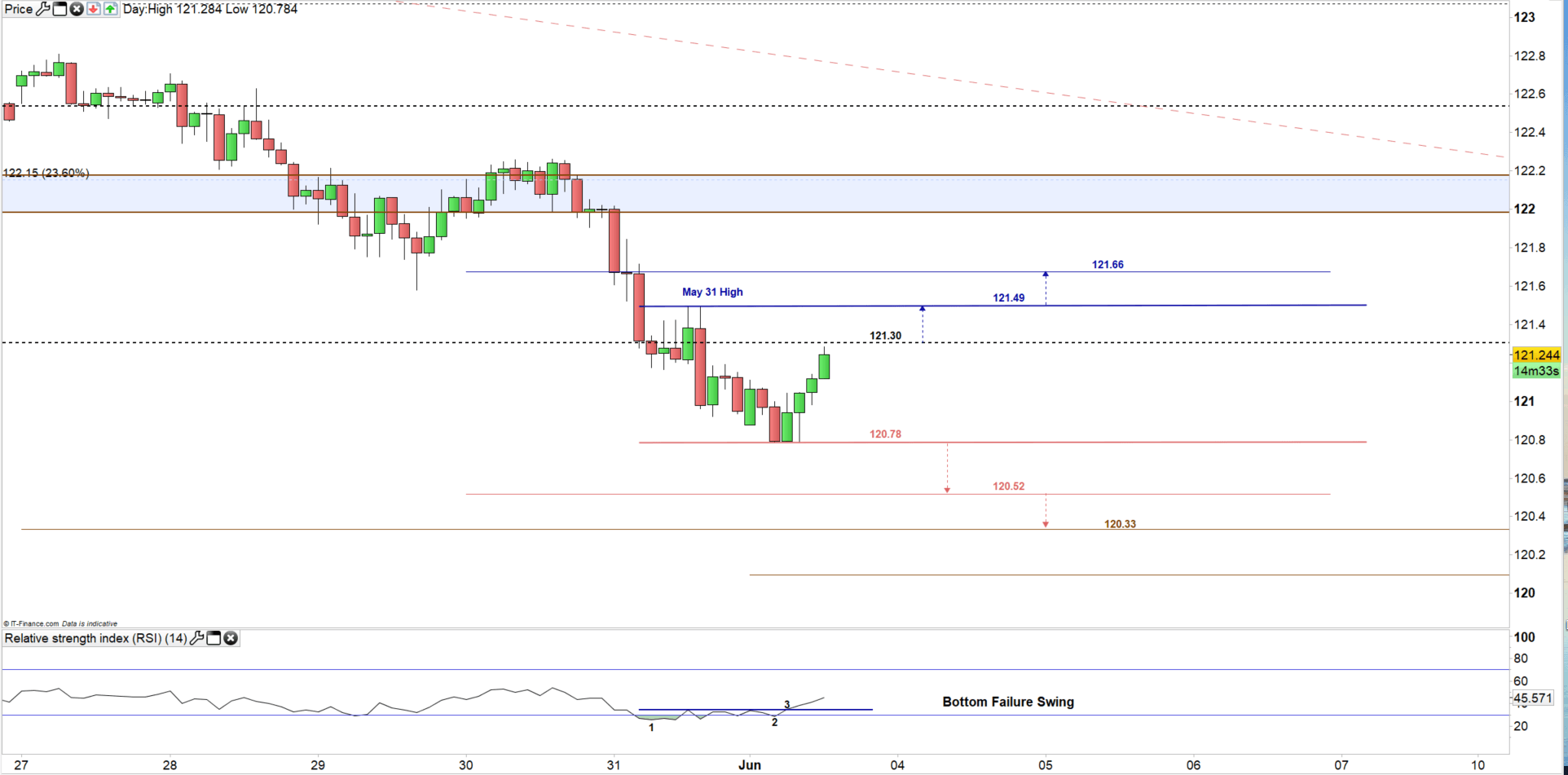The width and height of the screenshot is (1568, 775).
Task: Select the May 31 High annotation
Action: tap(712, 292)
